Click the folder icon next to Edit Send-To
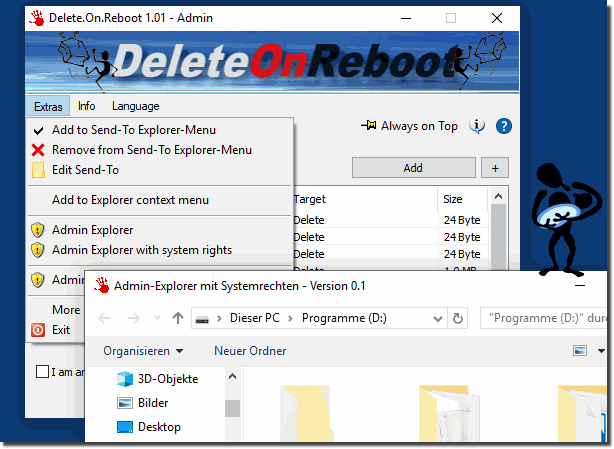This screenshot has height=449, width=614. (38, 170)
